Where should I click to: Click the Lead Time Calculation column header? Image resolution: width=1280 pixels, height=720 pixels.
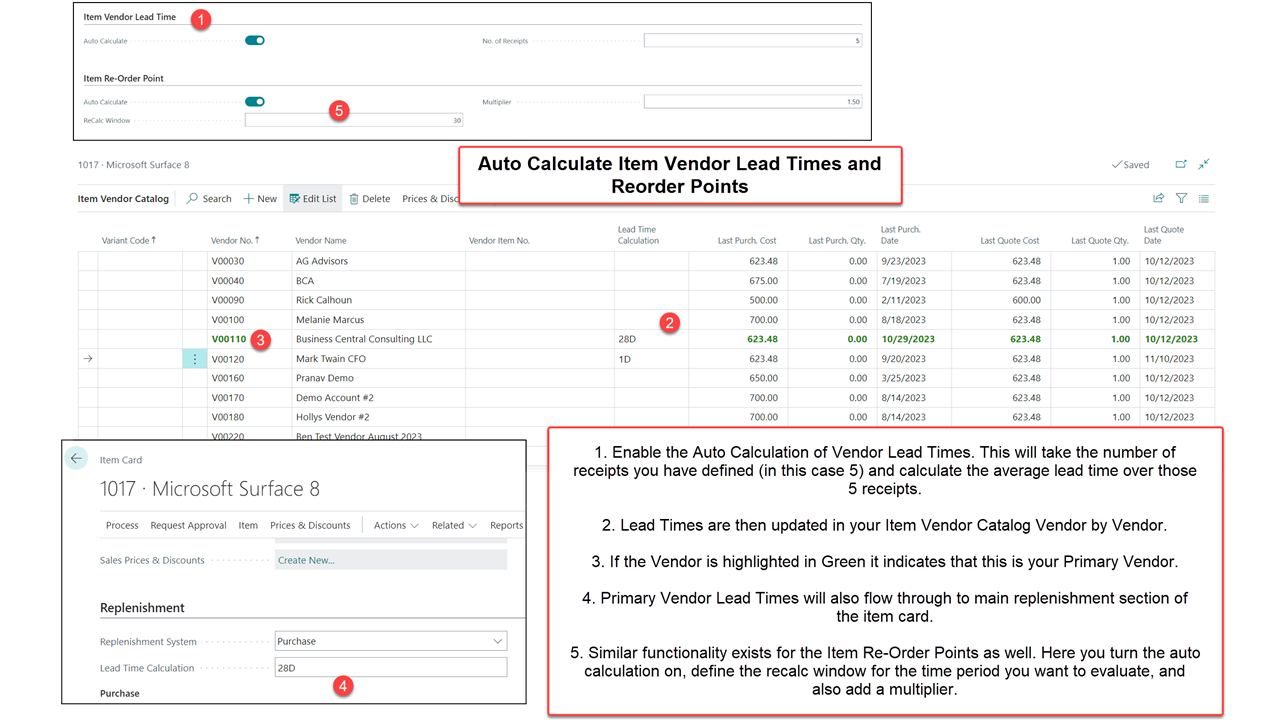[x=638, y=235]
